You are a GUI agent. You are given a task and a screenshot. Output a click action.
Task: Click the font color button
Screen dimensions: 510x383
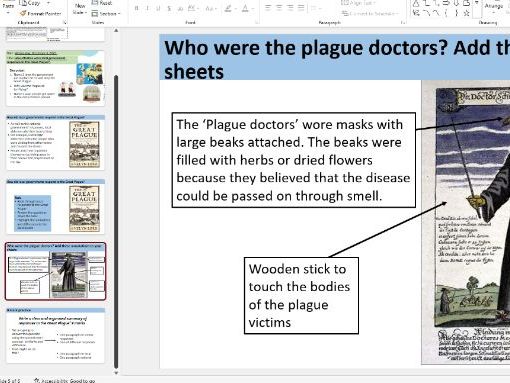click(x=245, y=8)
